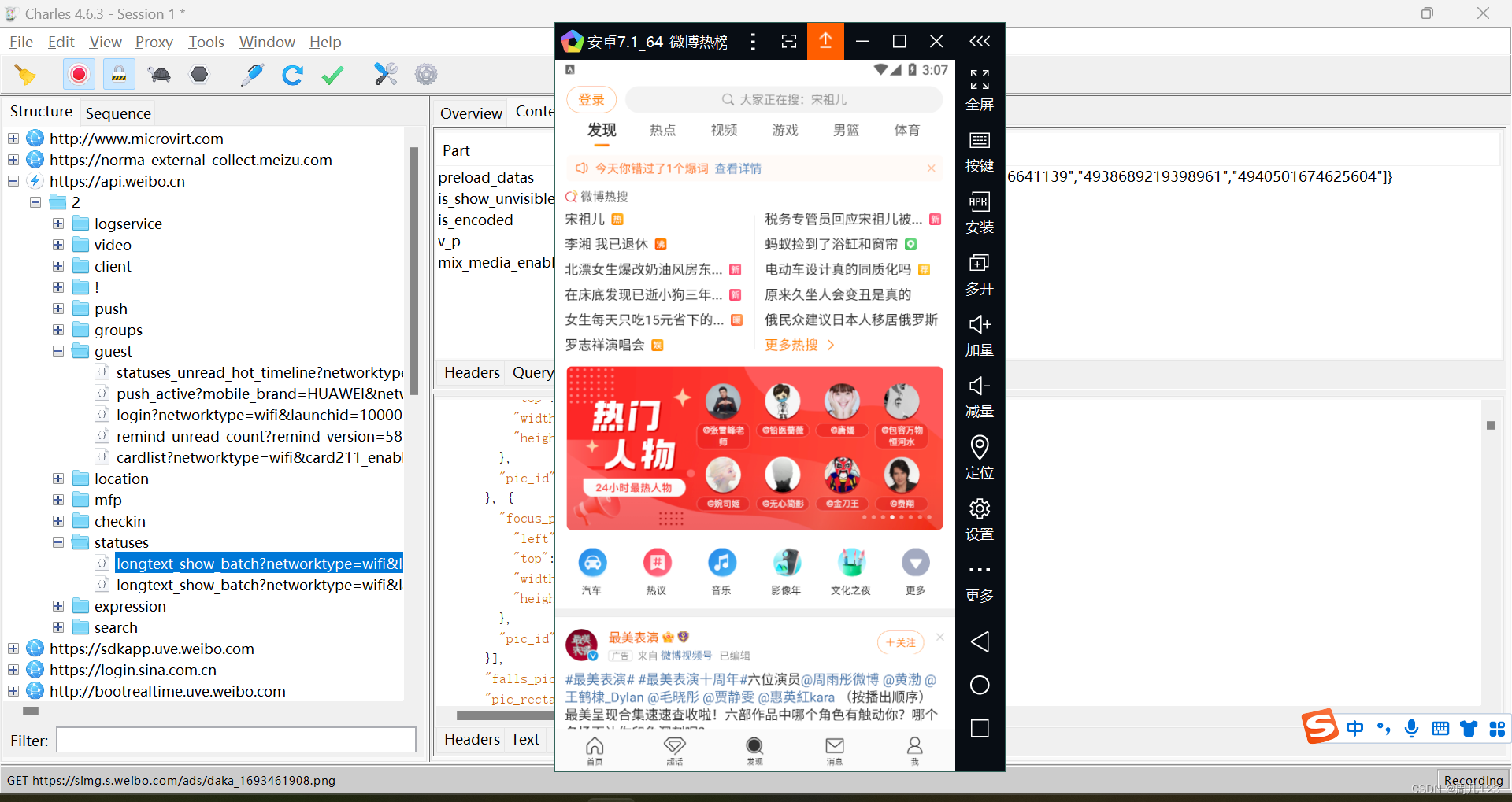Open the Help menu
Image resolution: width=1512 pixels, height=802 pixels.
[325, 42]
